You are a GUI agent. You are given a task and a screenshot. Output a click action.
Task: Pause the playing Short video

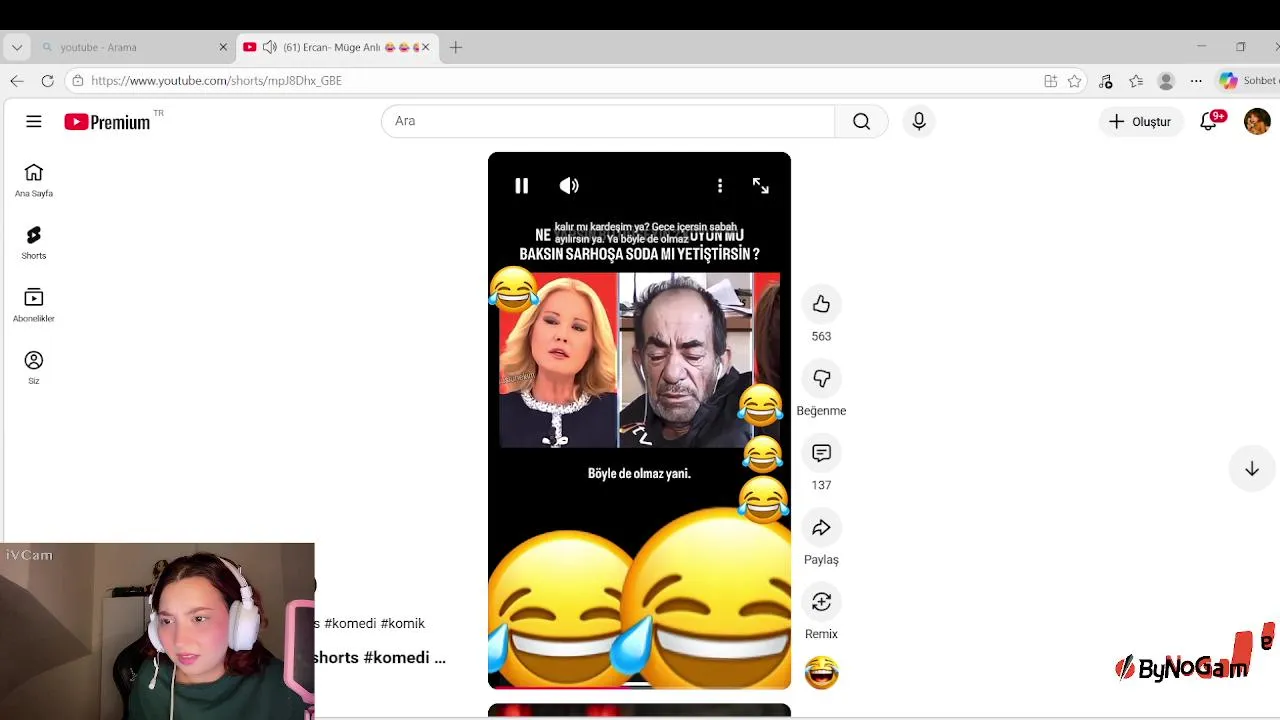[x=521, y=186]
